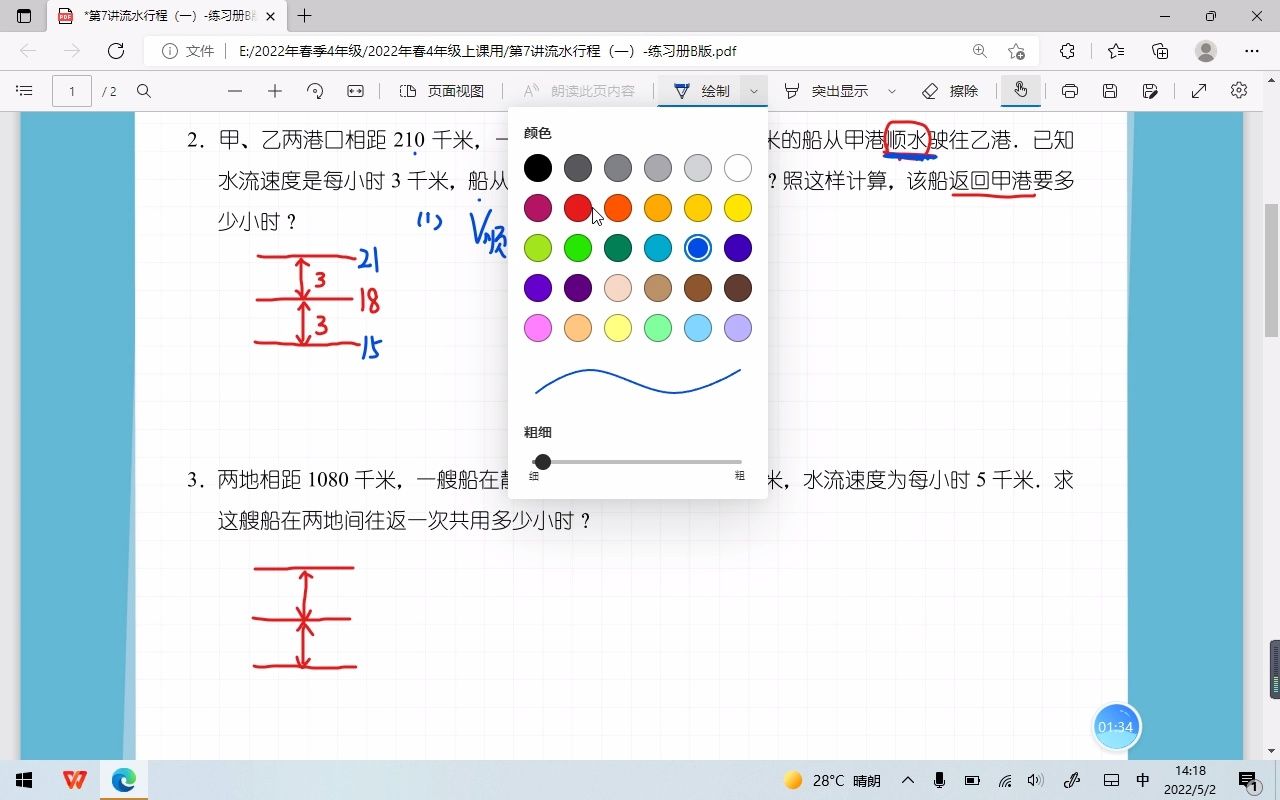Viewport: 1280px width, 800px height.
Task: Close the 第7讲流水行程 PDF tab
Action: [271, 16]
